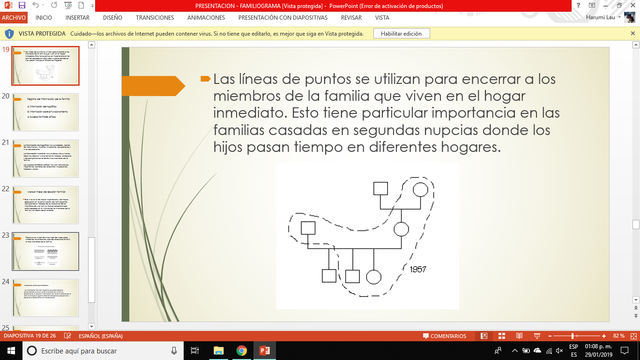Open File Explorer from taskbar
The height and width of the screenshot is (360, 640).
point(219,351)
